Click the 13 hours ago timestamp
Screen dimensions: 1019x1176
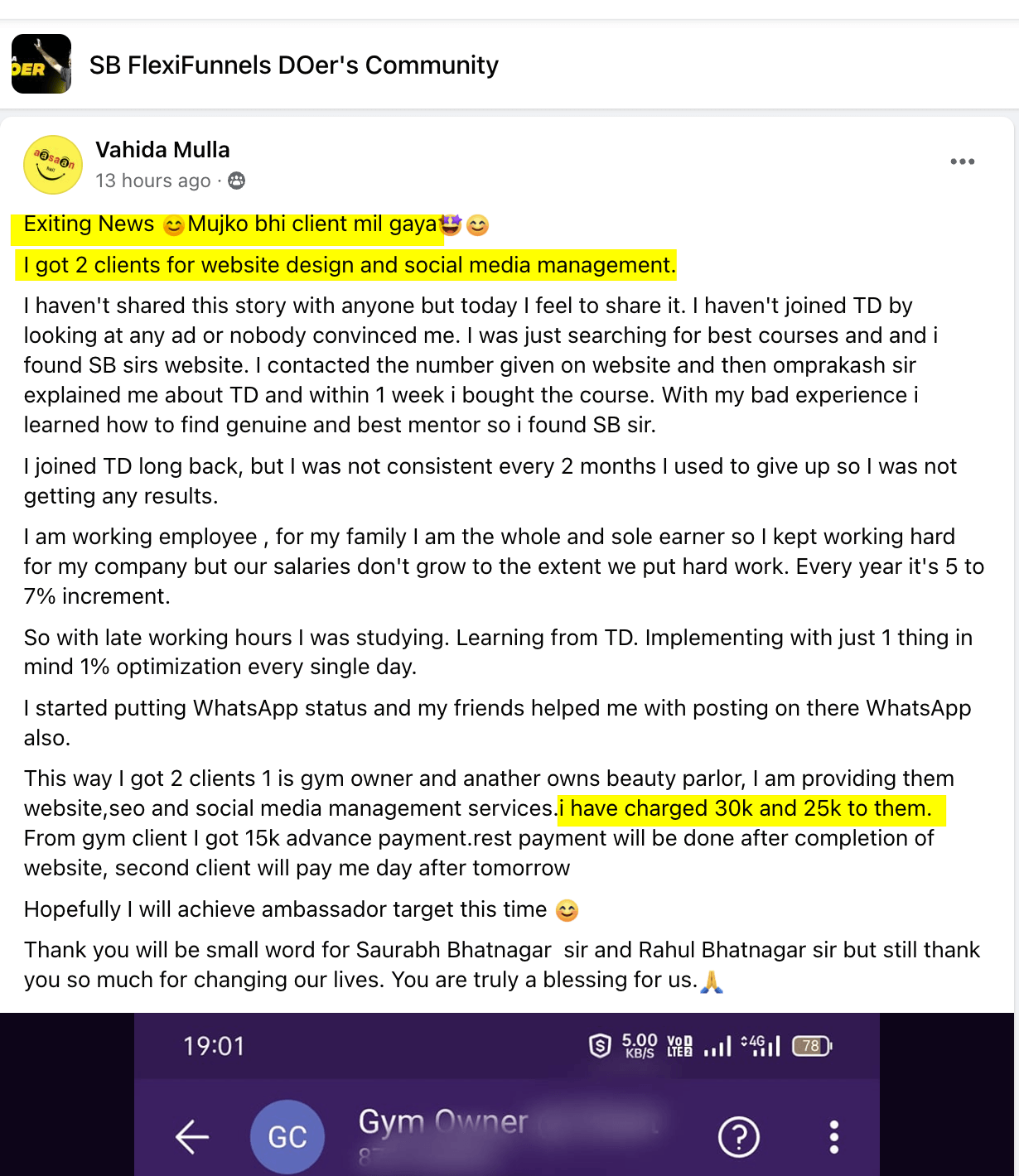pos(153,181)
